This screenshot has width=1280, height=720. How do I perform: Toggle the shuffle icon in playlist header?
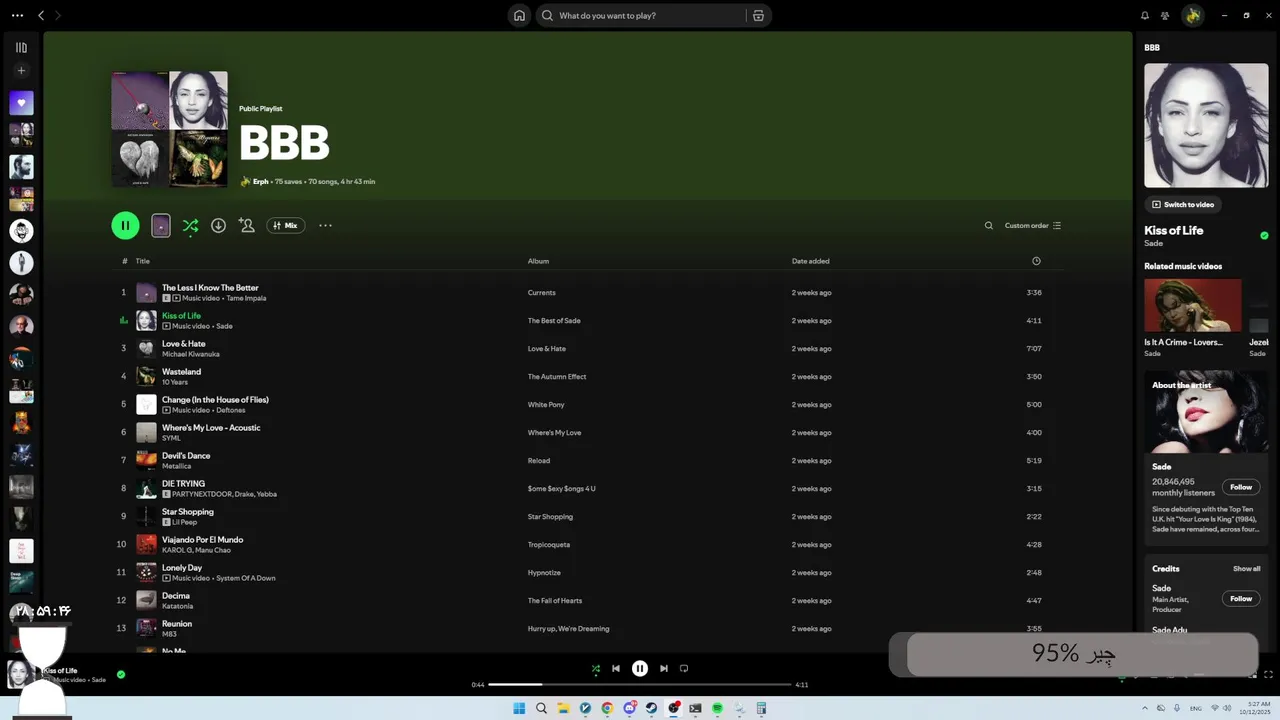point(190,225)
